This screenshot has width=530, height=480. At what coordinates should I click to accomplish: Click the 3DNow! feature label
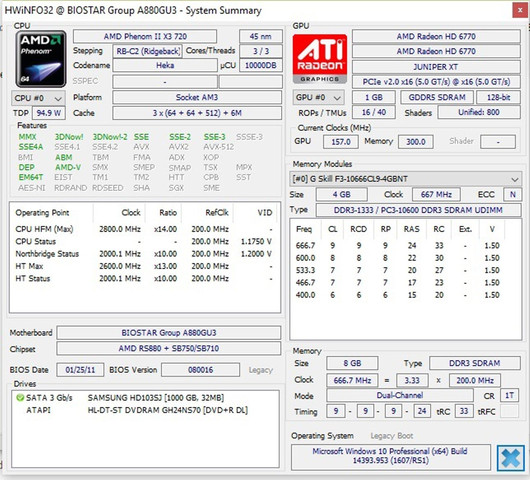(69, 137)
